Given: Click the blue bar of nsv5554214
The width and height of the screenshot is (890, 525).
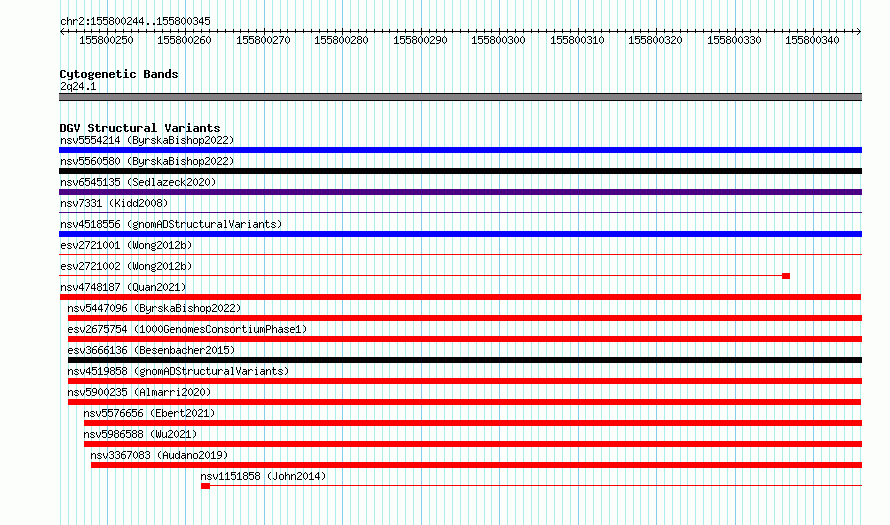Looking at the screenshot, I should click(460, 150).
